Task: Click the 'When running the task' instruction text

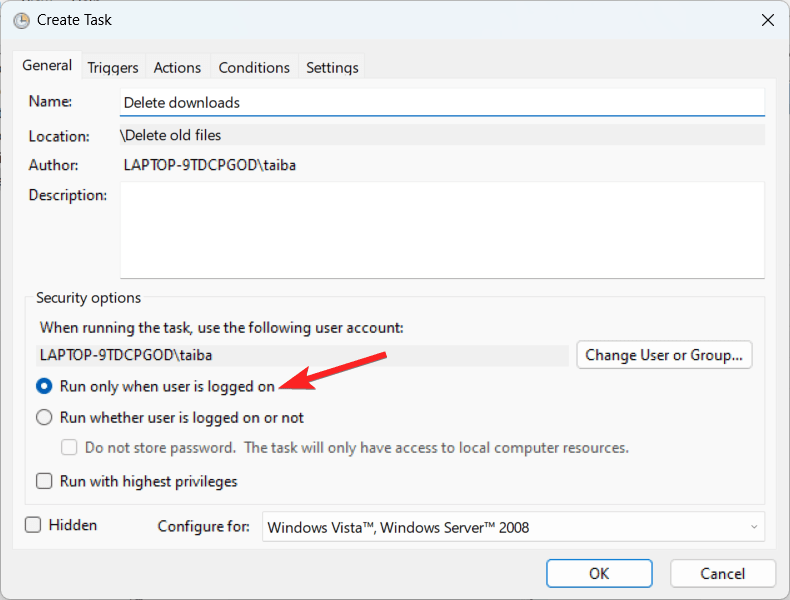Action: point(222,328)
